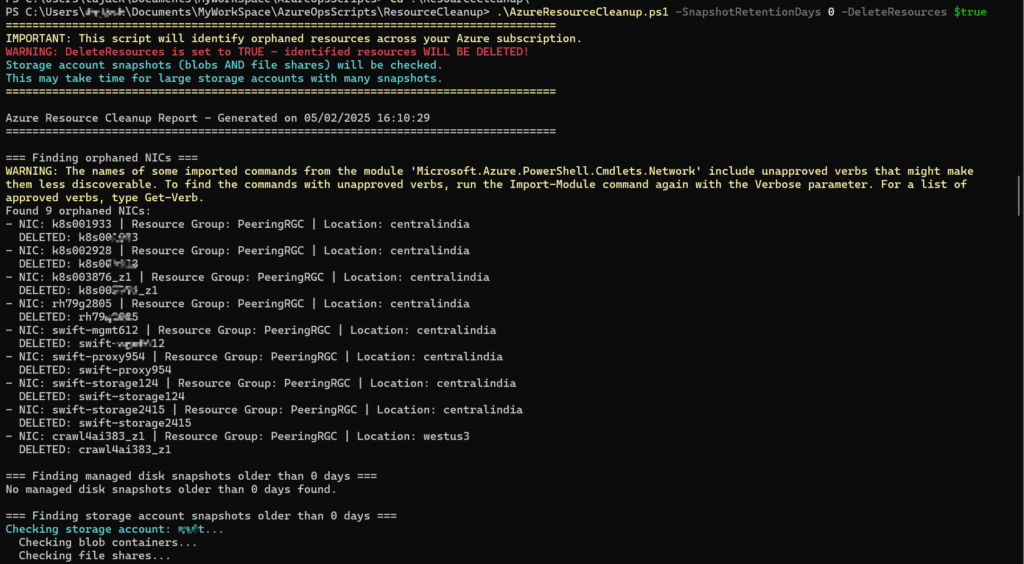The width and height of the screenshot is (1024, 564).
Task: Click the 'NIC: swift-mgmt612' entry line
Action: coord(251,330)
